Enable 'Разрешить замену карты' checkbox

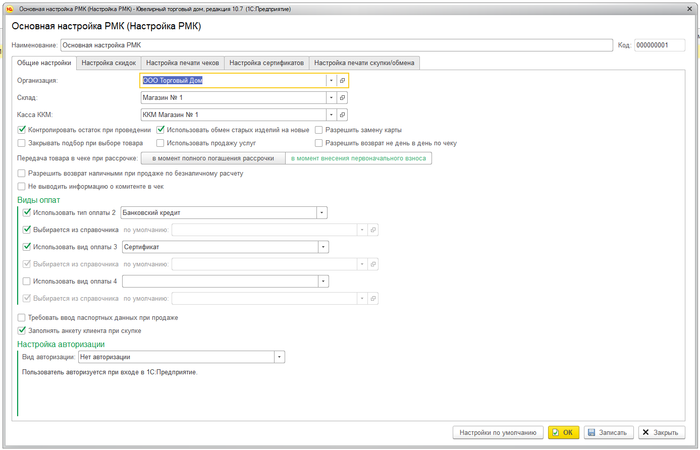click(319, 129)
